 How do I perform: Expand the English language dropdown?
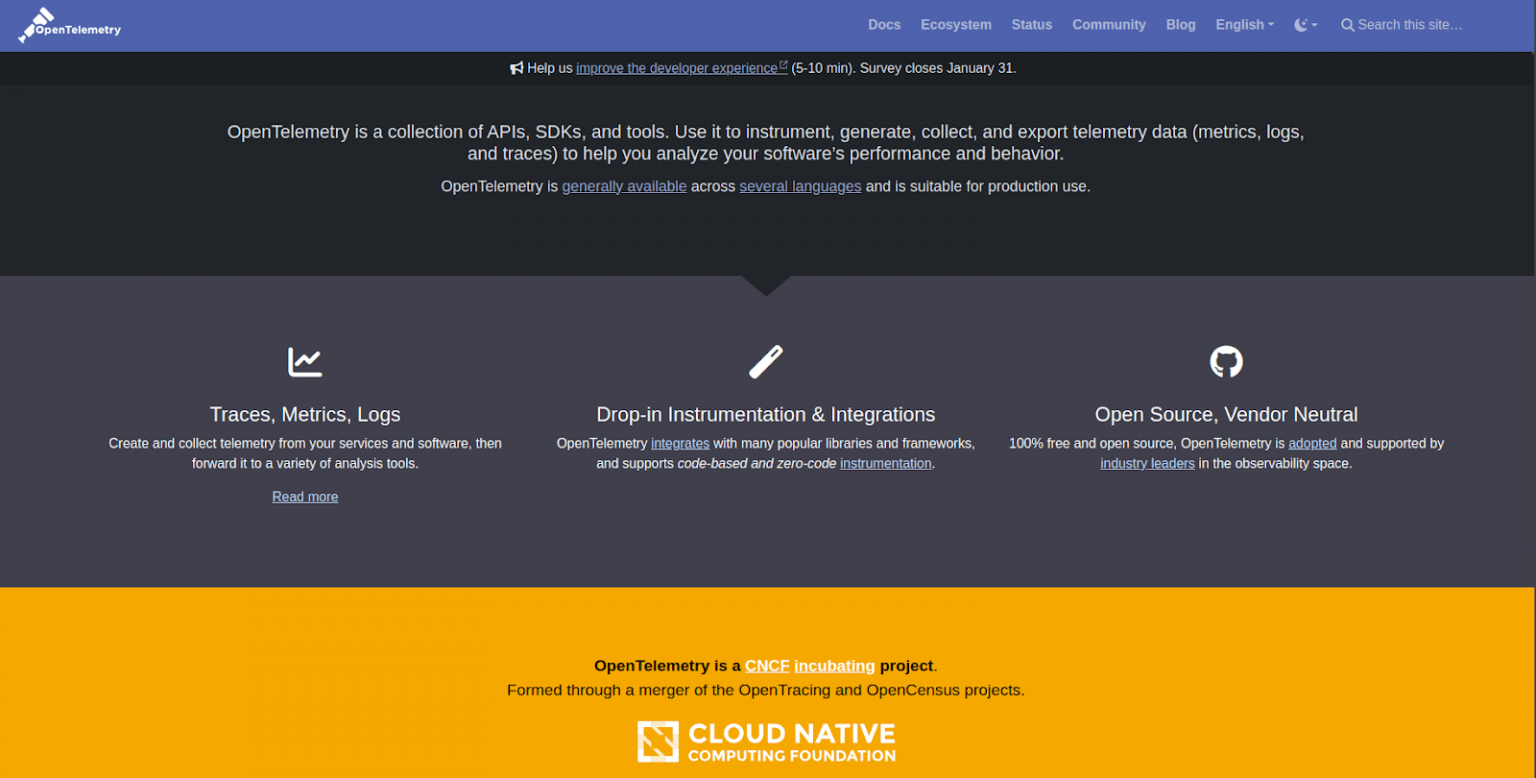coord(1244,25)
